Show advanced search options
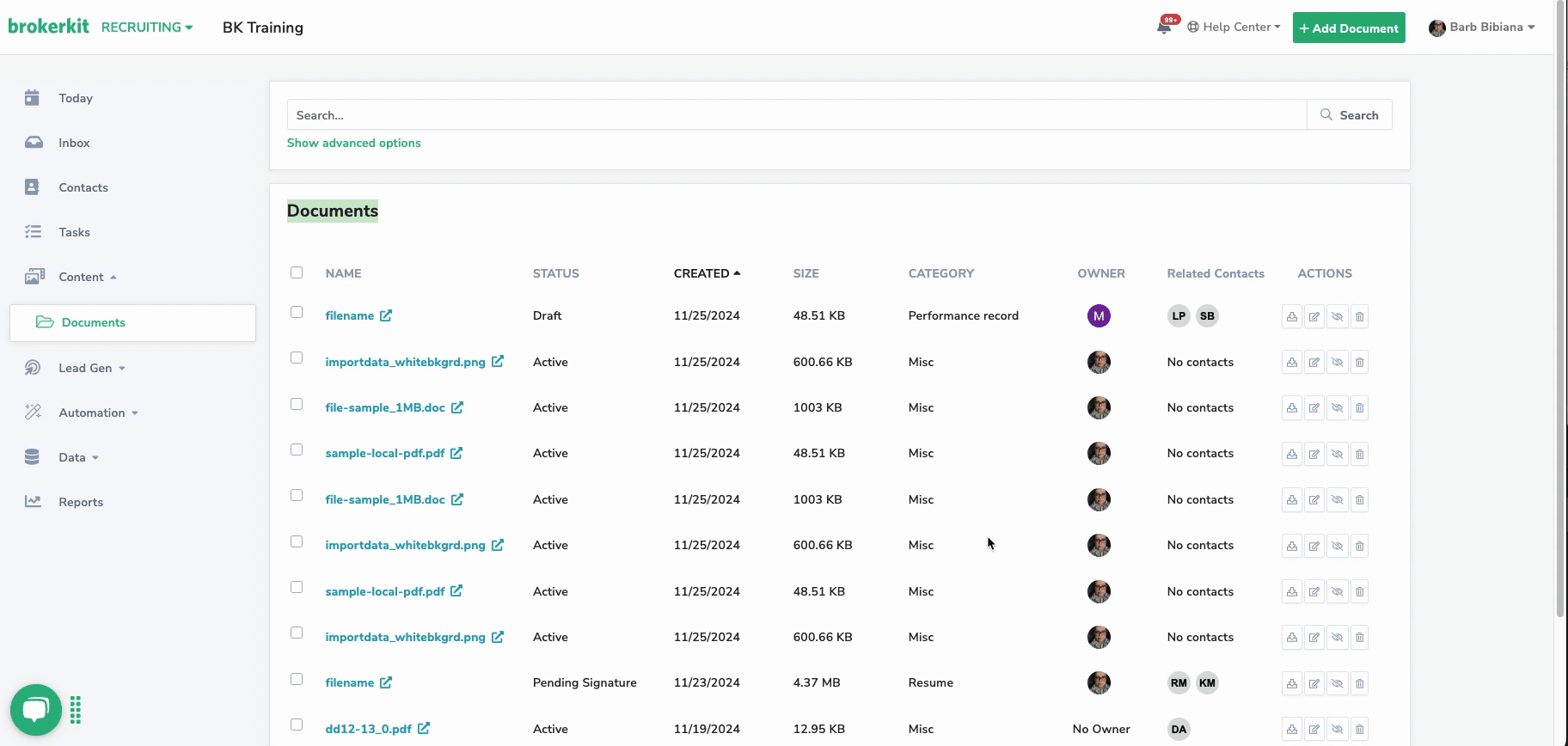This screenshot has width=1568, height=746. (353, 143)
